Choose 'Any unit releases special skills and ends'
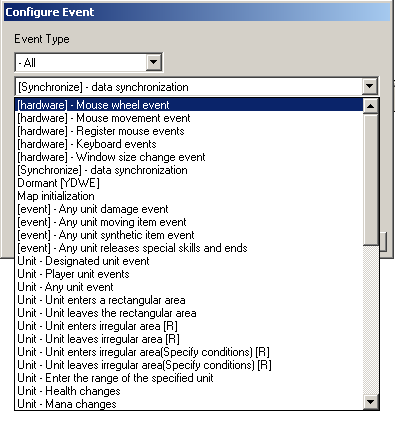 tap(189, 248)
